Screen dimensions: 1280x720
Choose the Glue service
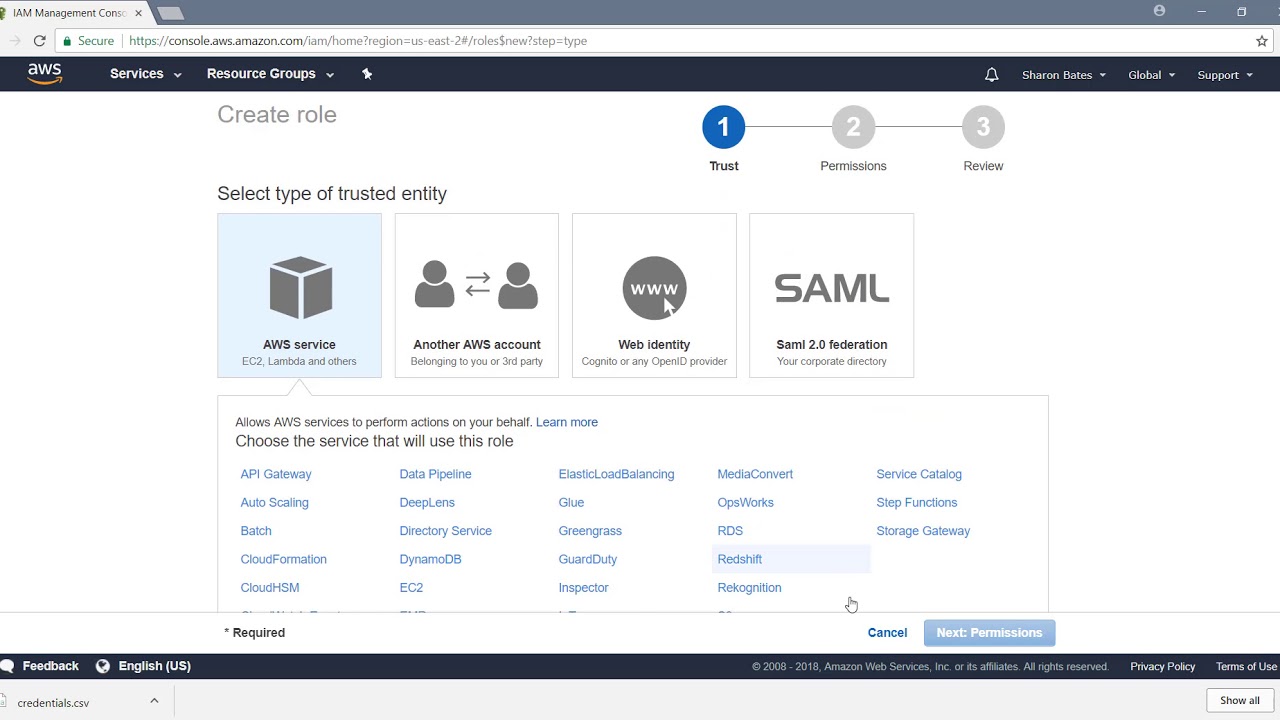(571, 503)
